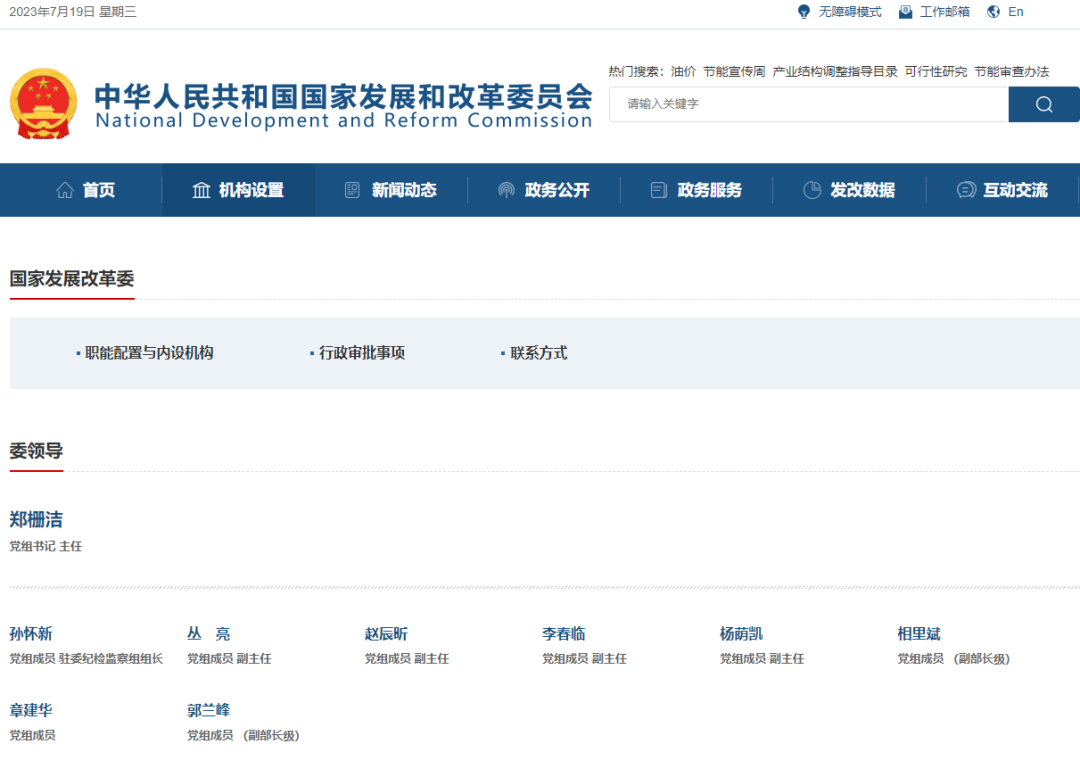Open the 机构设置 navigation tab
The image size is (1080, 769).
coord(238,190)
